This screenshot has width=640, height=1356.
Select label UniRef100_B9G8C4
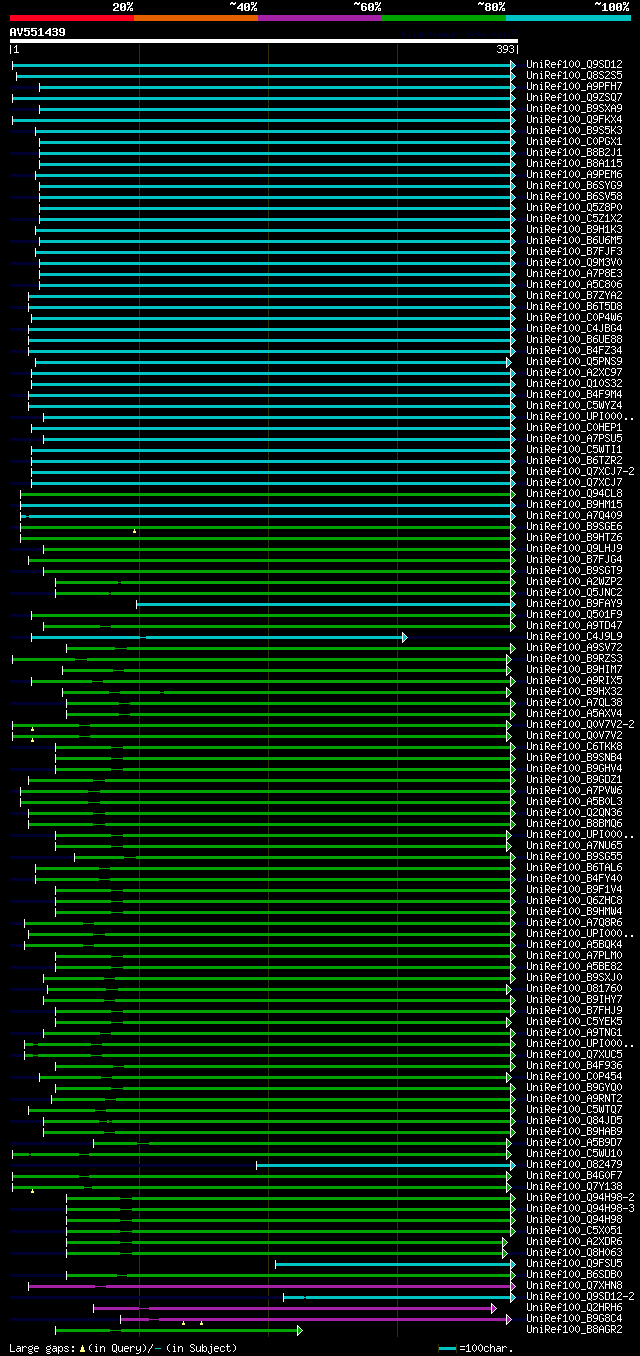574,1319
